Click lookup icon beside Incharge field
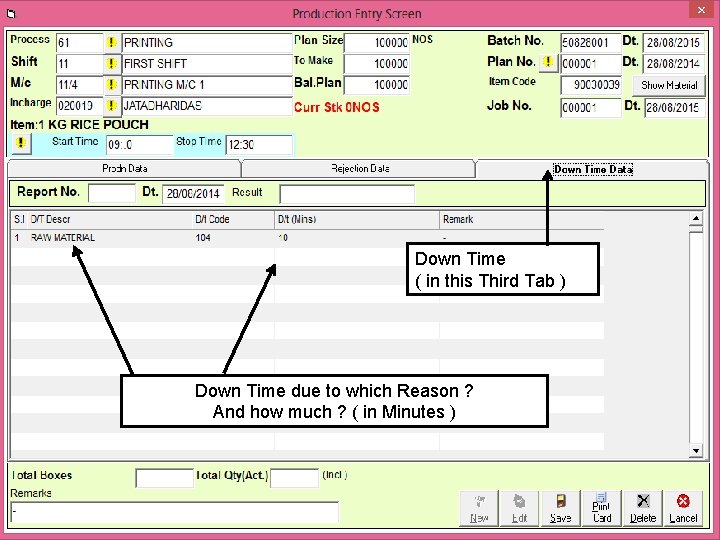 [111, 106]
